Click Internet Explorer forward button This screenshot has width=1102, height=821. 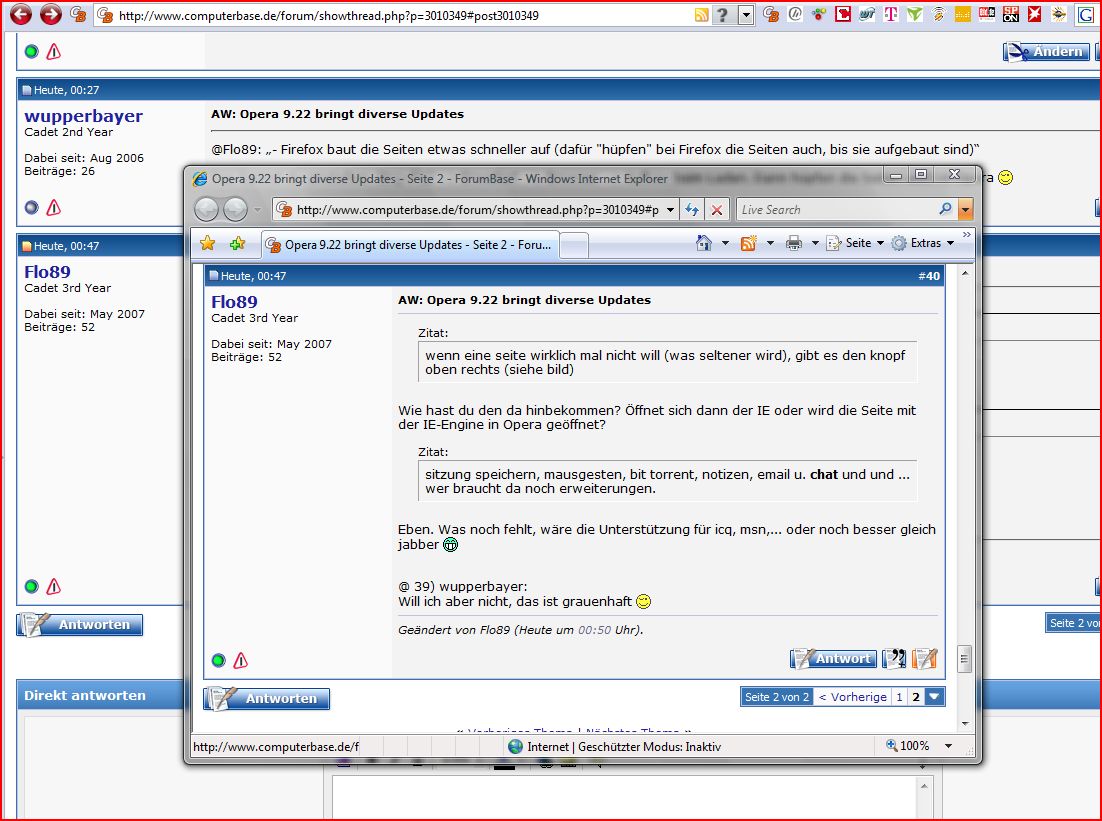point(235,209)
